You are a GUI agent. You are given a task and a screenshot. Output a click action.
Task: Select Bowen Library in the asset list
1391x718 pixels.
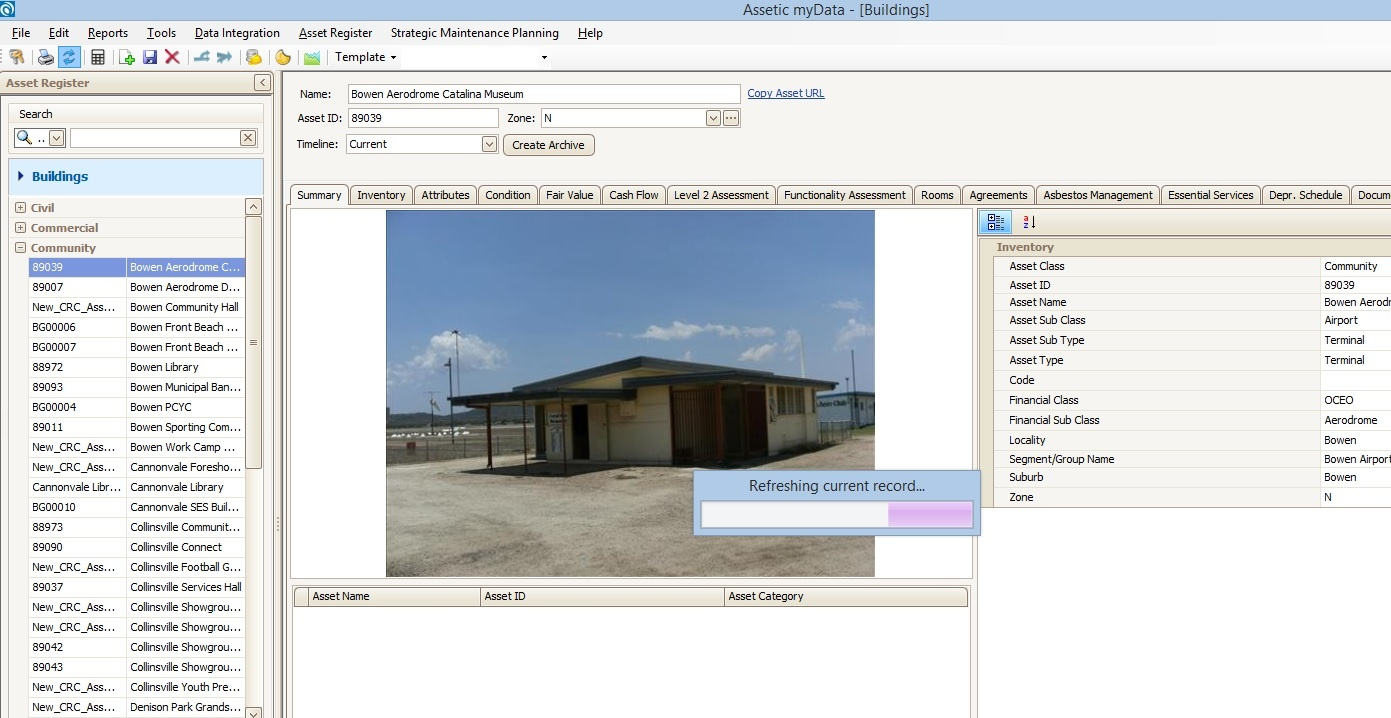pos(164,367)
